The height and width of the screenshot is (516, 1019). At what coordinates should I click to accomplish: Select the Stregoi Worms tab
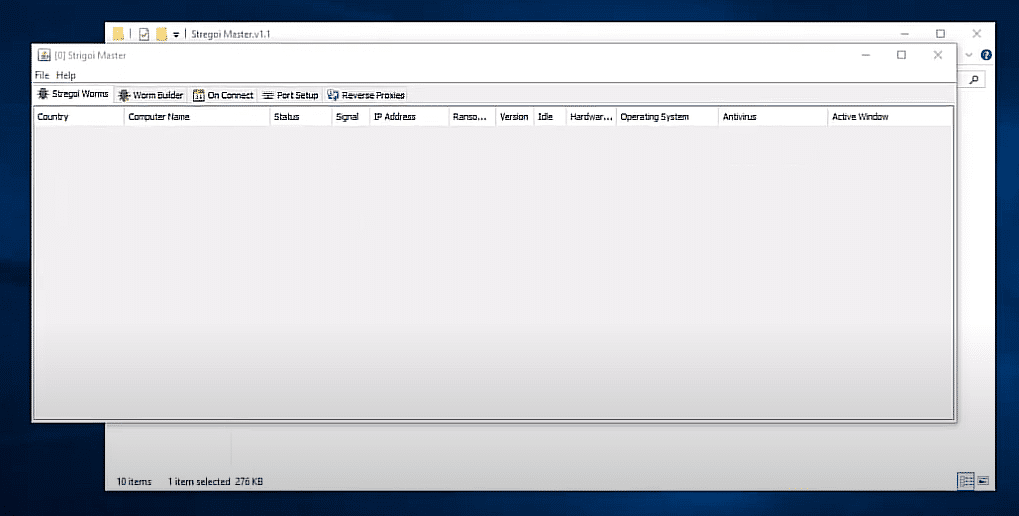coord(73,94)
